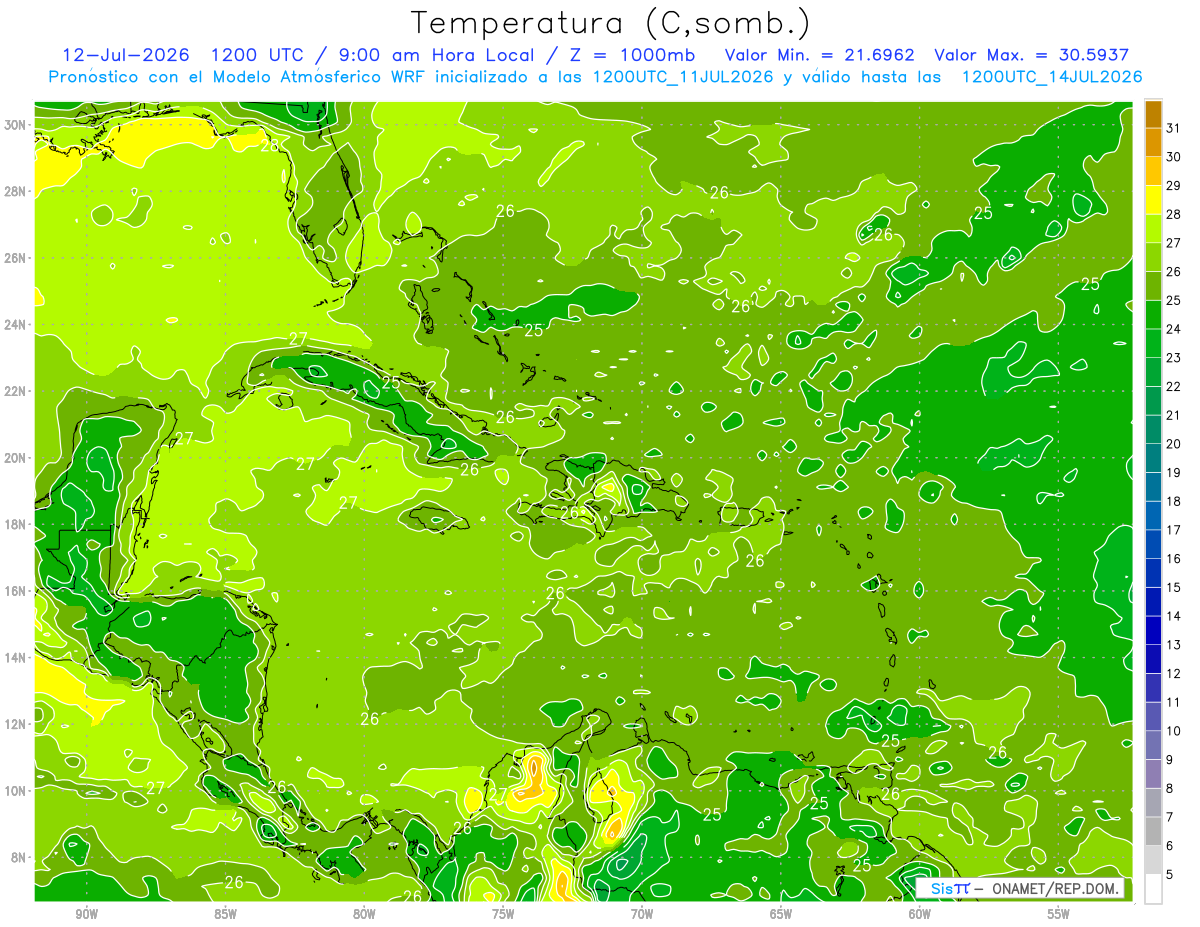This screenshot has width=1200, height=927.
Task: Pick the blue swatch between 15 and 16
Action: point(1153,573)
